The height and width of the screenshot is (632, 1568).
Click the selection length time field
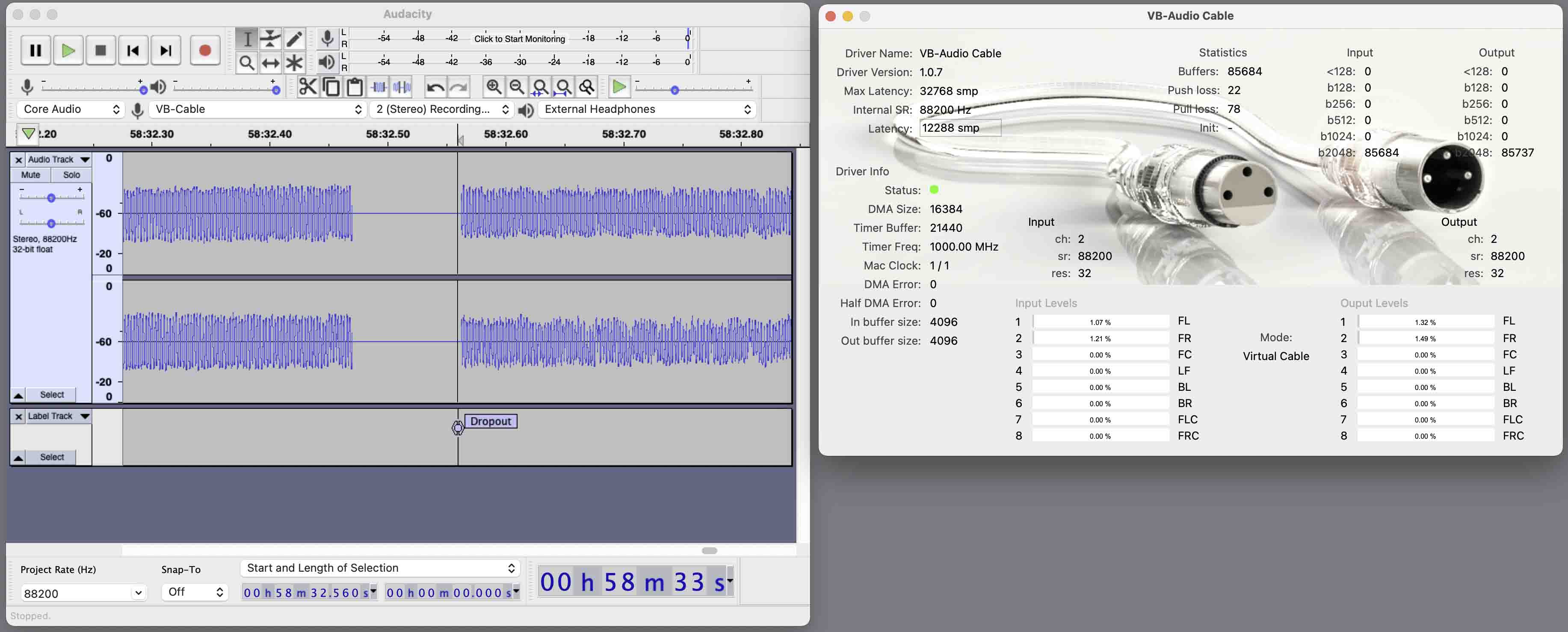click(x=452, y=593)
